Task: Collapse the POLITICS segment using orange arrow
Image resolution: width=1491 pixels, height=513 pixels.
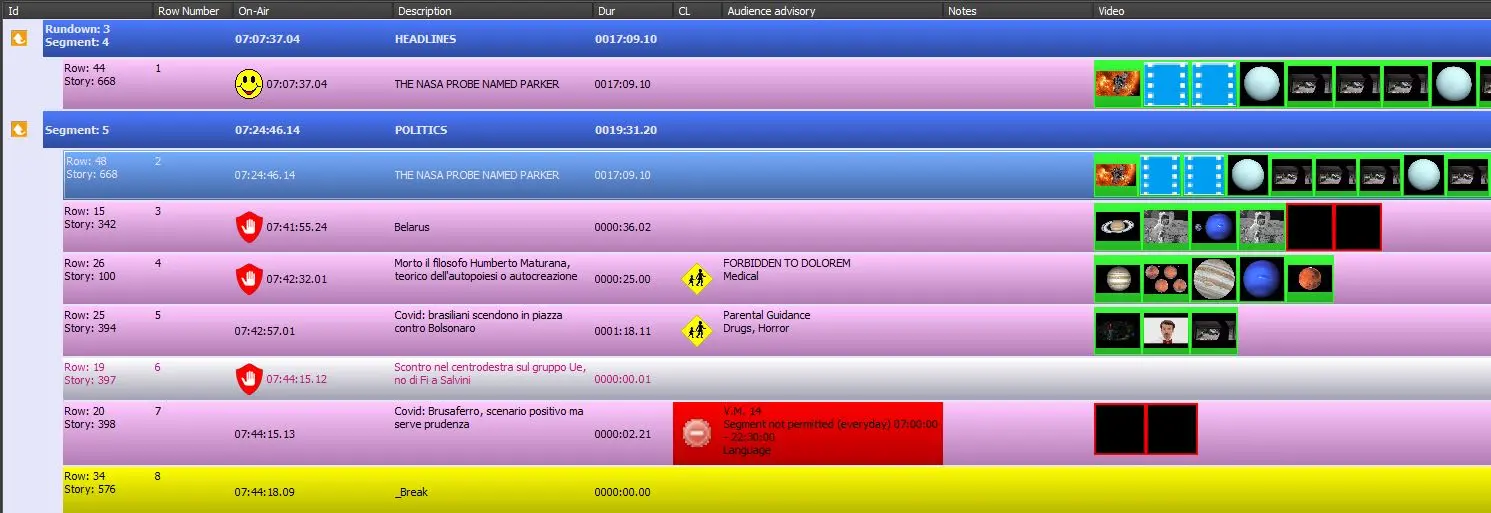Action: click(x=19, y=130)
